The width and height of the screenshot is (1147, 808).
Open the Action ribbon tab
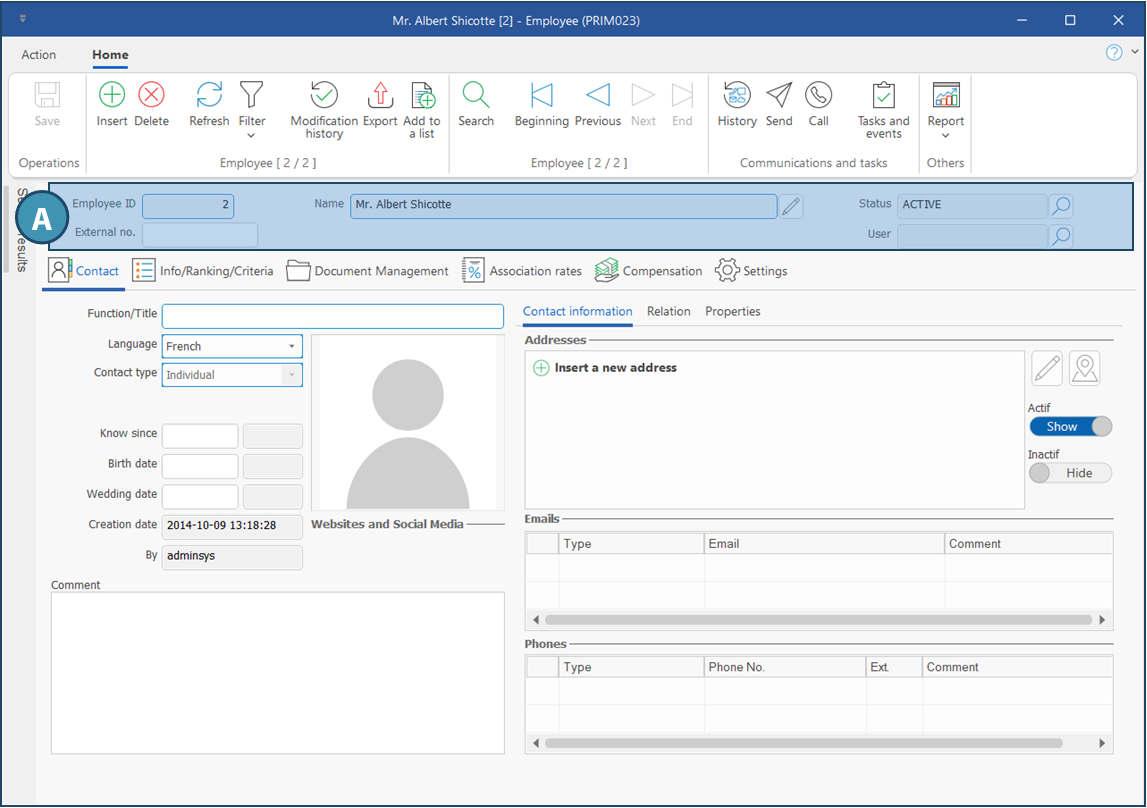point(39,55)
